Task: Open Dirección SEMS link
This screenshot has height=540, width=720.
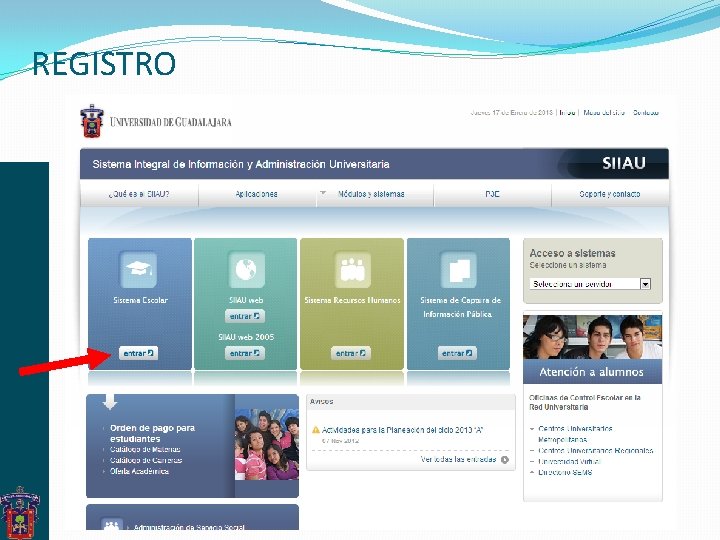Action: 565,472
